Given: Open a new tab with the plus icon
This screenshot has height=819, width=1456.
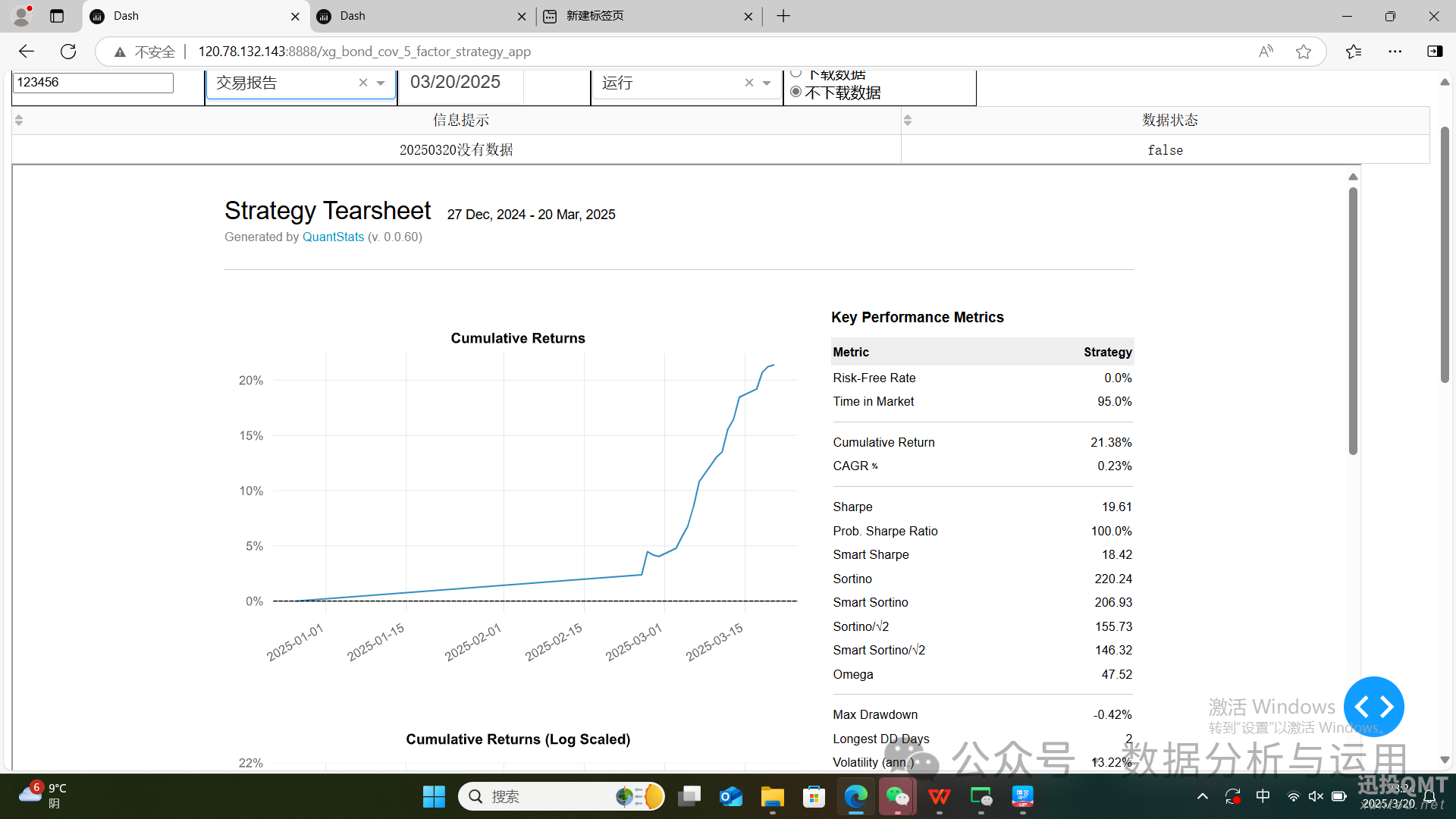Looking at the screenshot, I should pos(783,16).
